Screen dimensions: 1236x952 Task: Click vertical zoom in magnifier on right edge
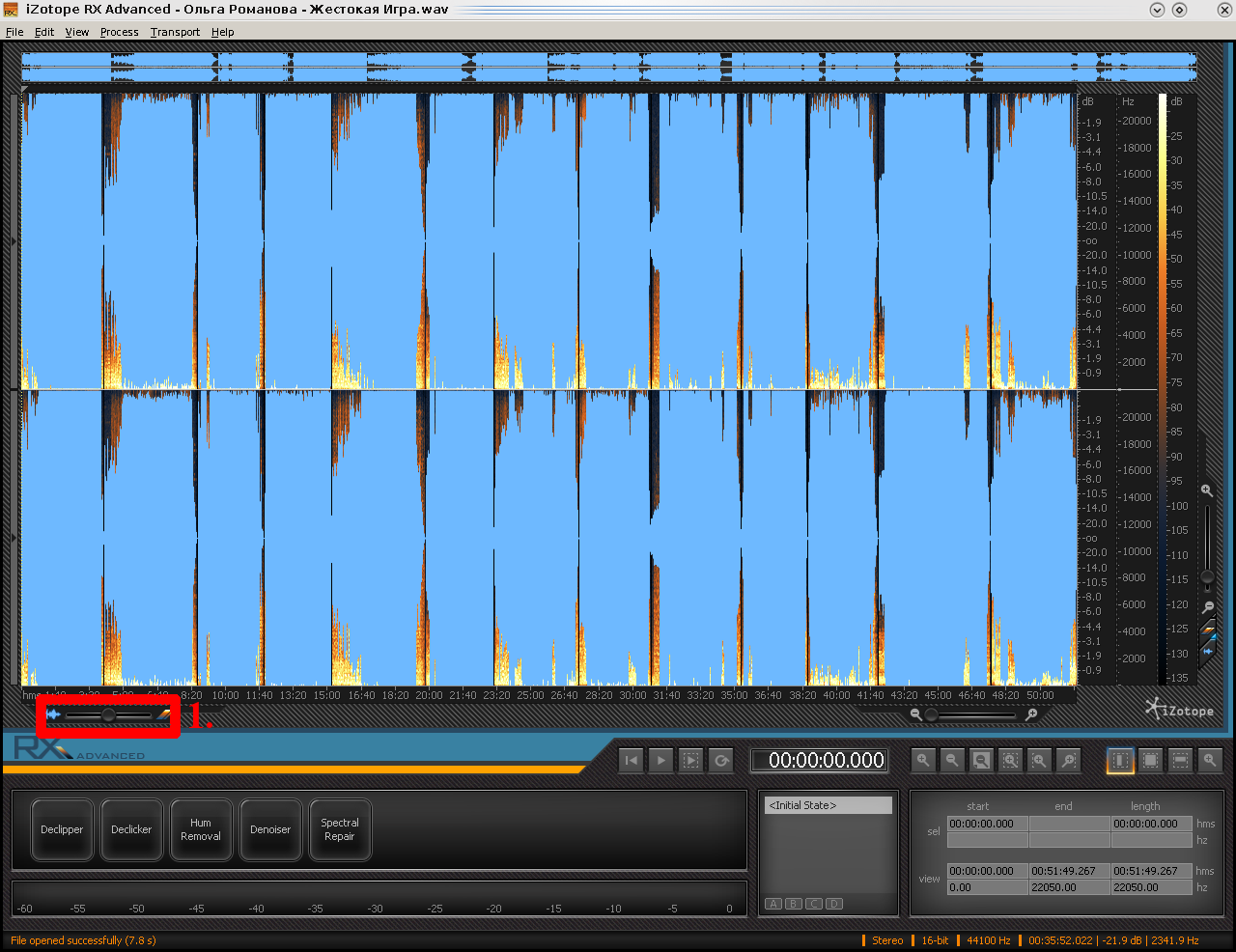click(x=1207, y=490)
